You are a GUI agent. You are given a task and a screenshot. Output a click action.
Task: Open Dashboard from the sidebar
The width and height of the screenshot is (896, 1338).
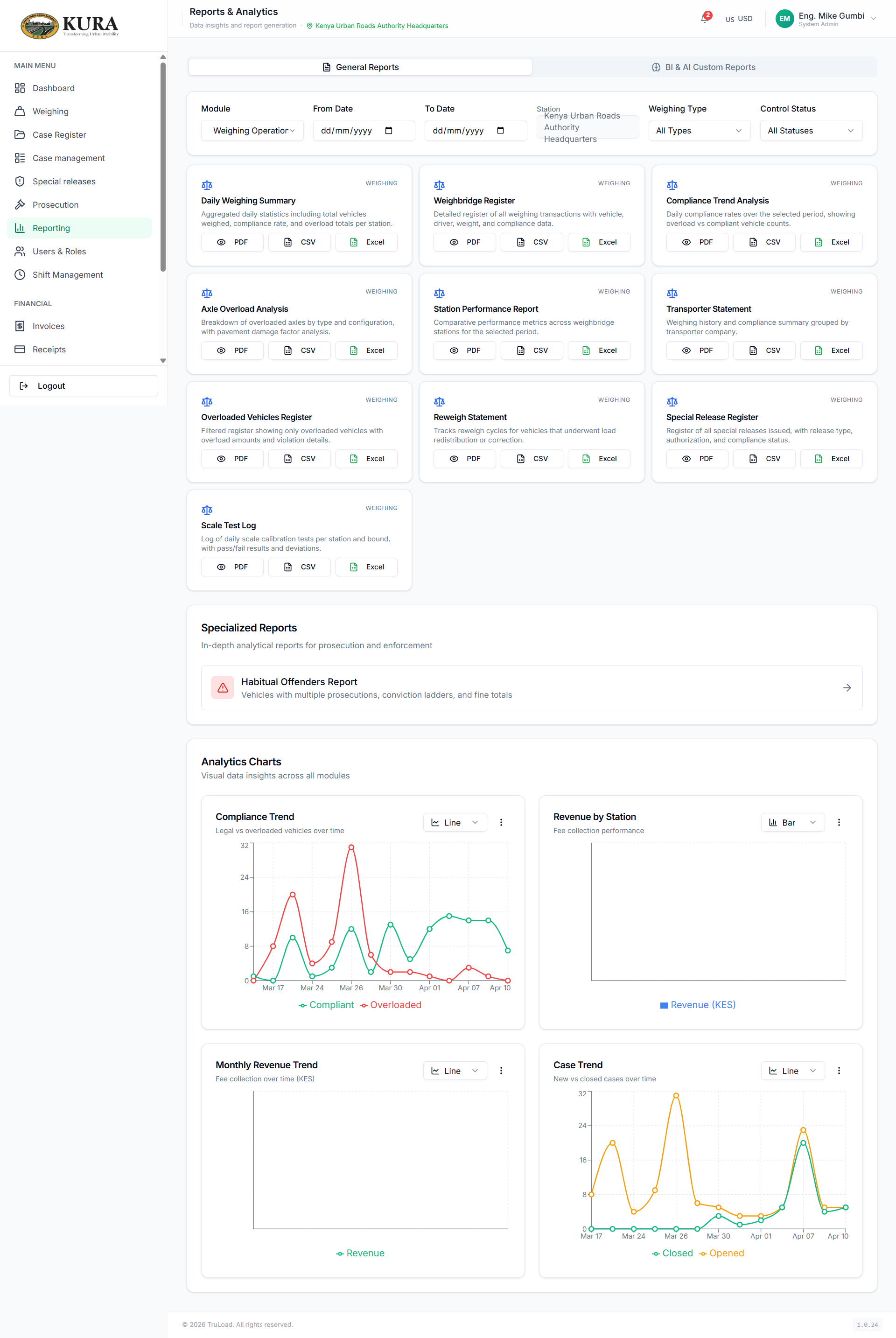[x=79, y=88]
